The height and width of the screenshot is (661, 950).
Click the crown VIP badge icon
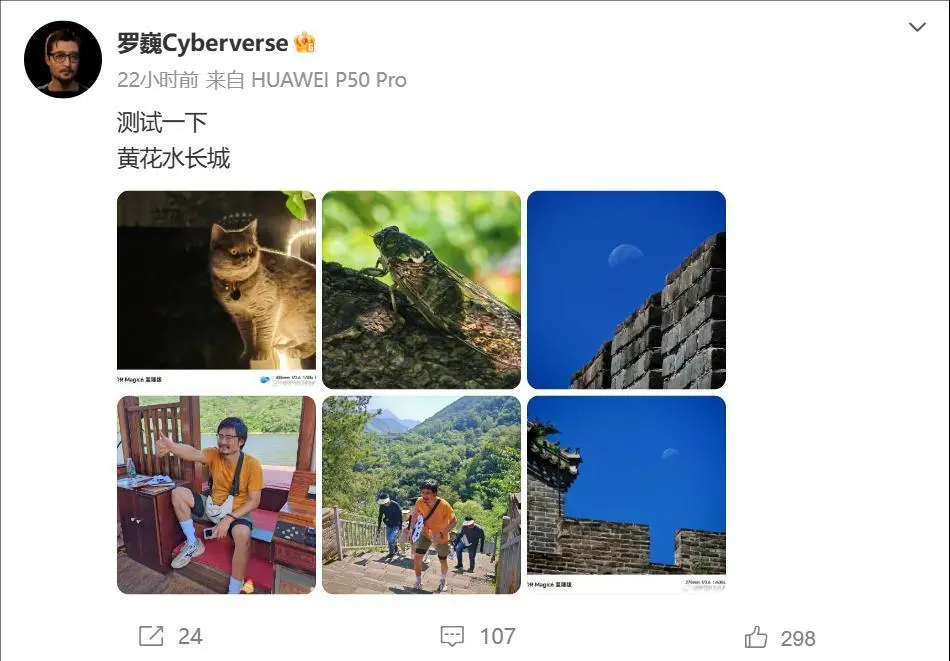tap(304, 42)
